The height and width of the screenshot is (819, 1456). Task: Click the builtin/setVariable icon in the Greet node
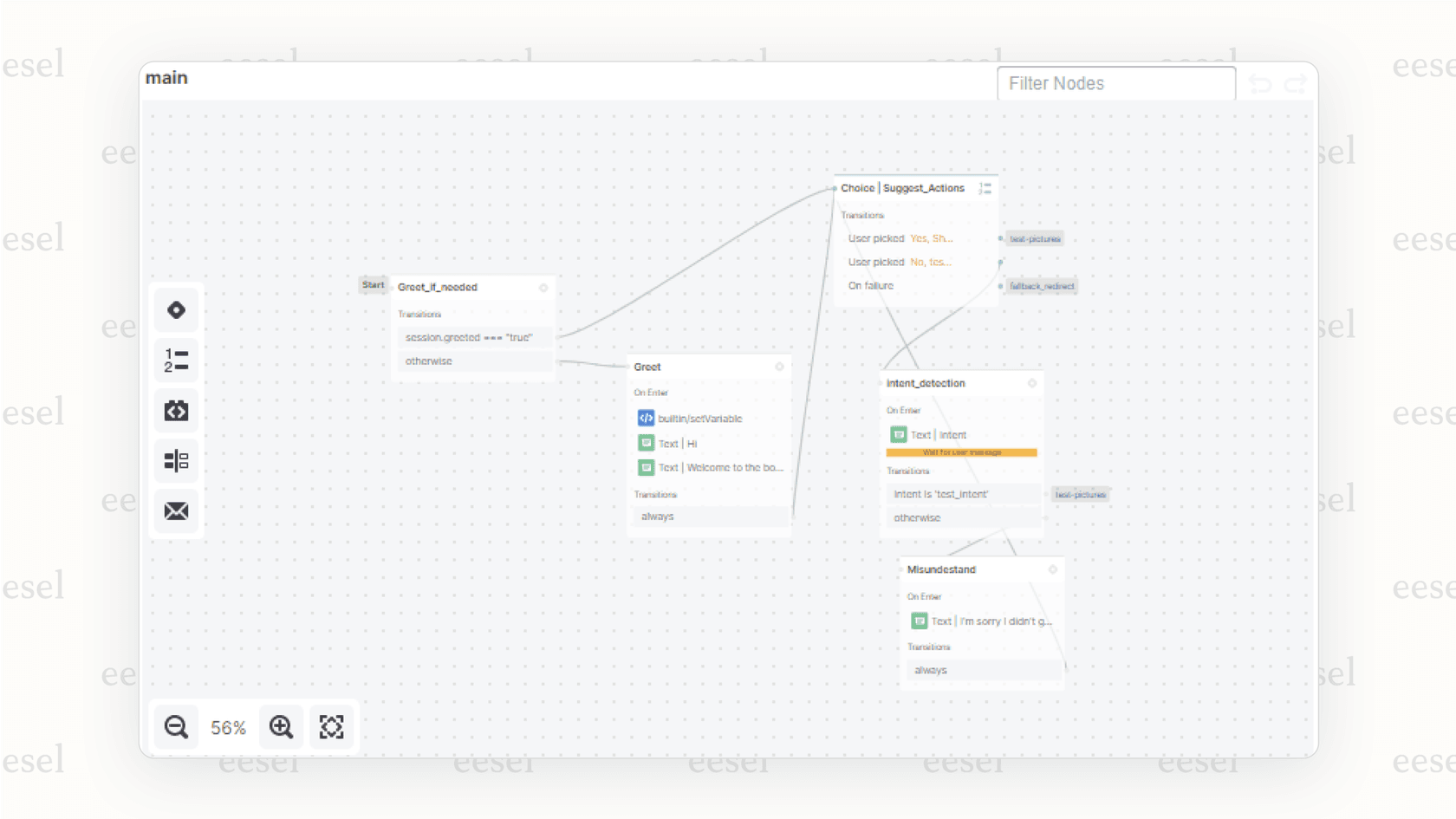pyautogui.click(x=646, y=418)
